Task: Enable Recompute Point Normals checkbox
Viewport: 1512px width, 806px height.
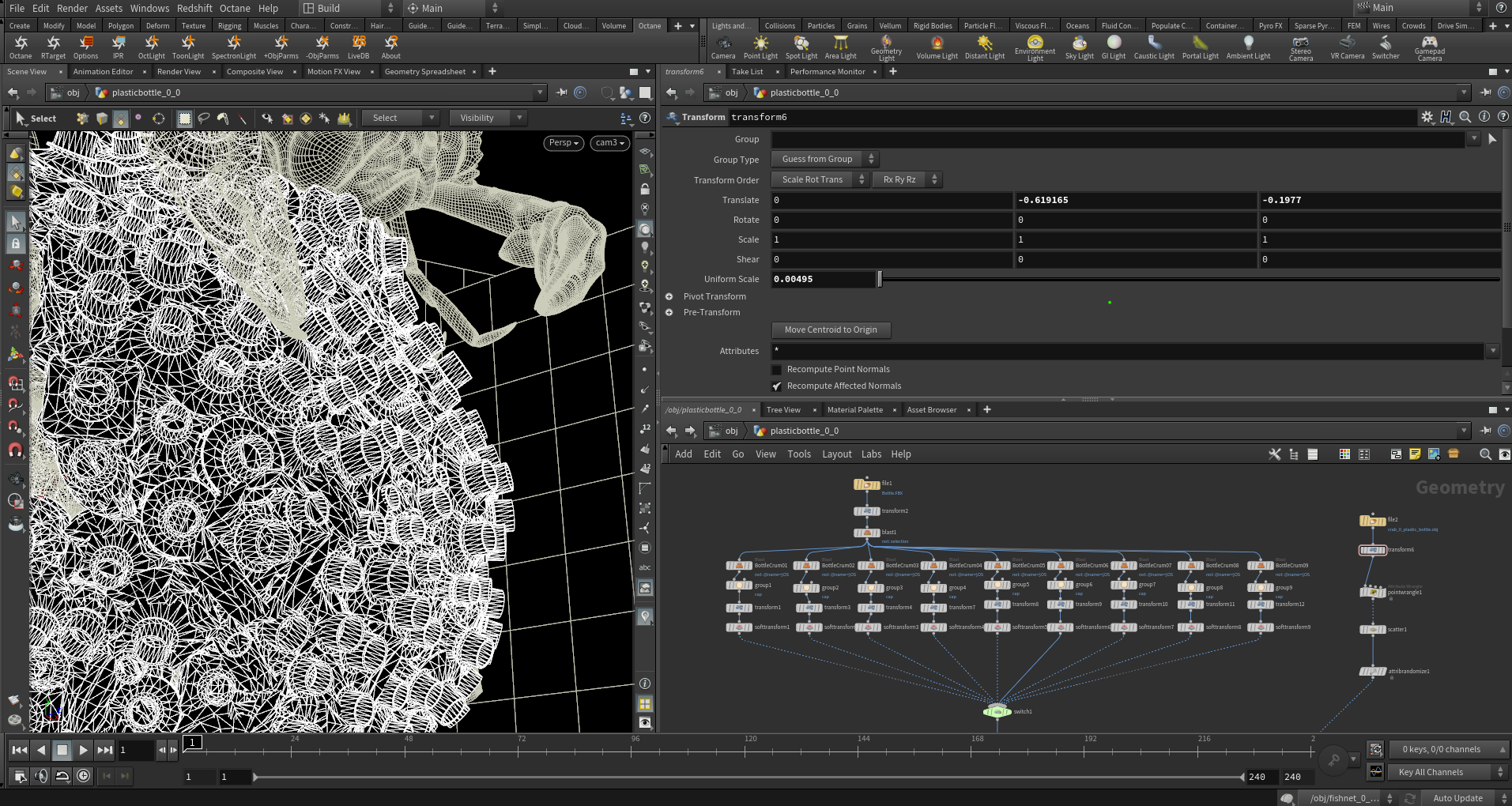Action: [777, 370]
